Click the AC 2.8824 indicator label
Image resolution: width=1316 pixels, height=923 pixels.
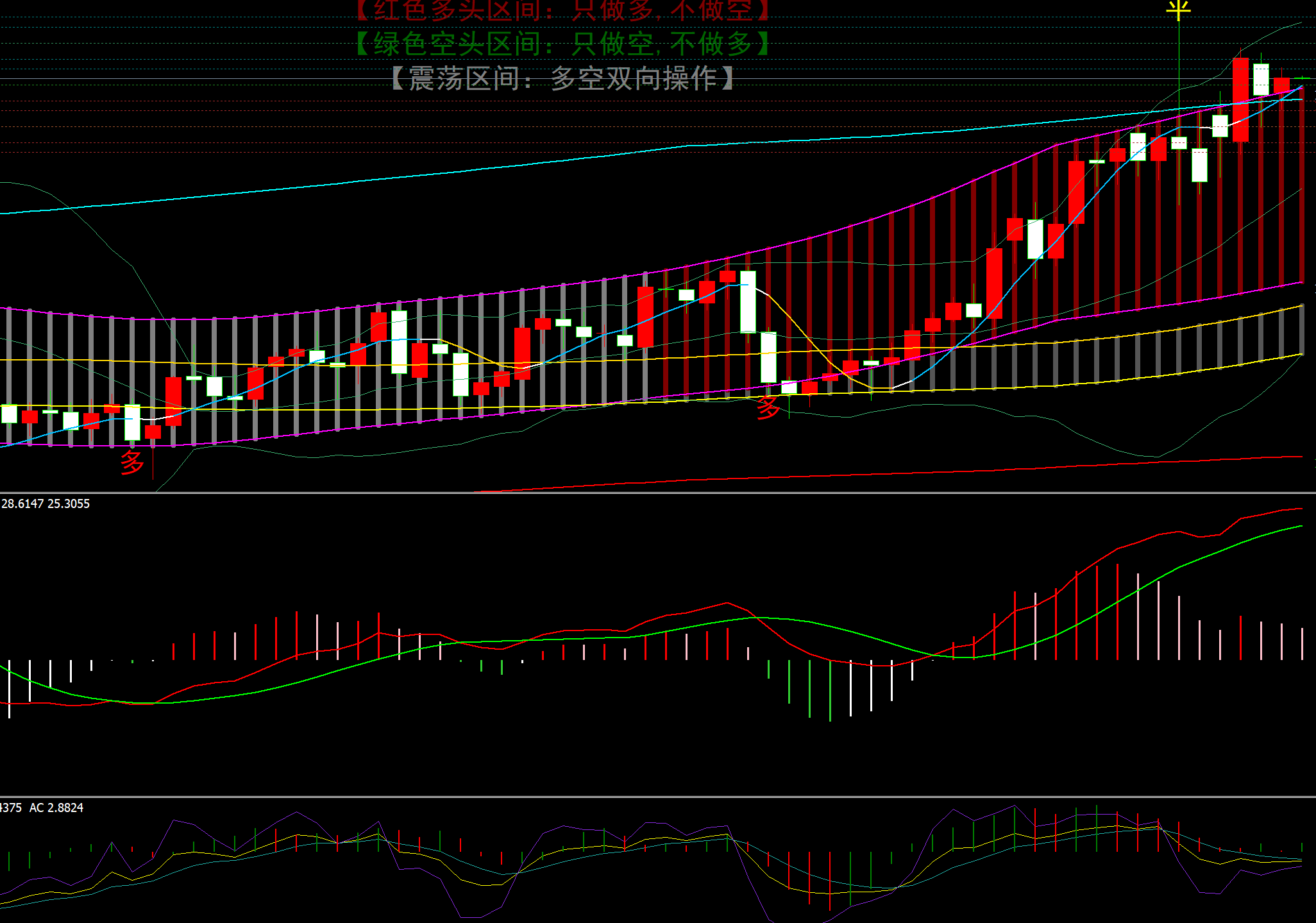click(56, 808)
